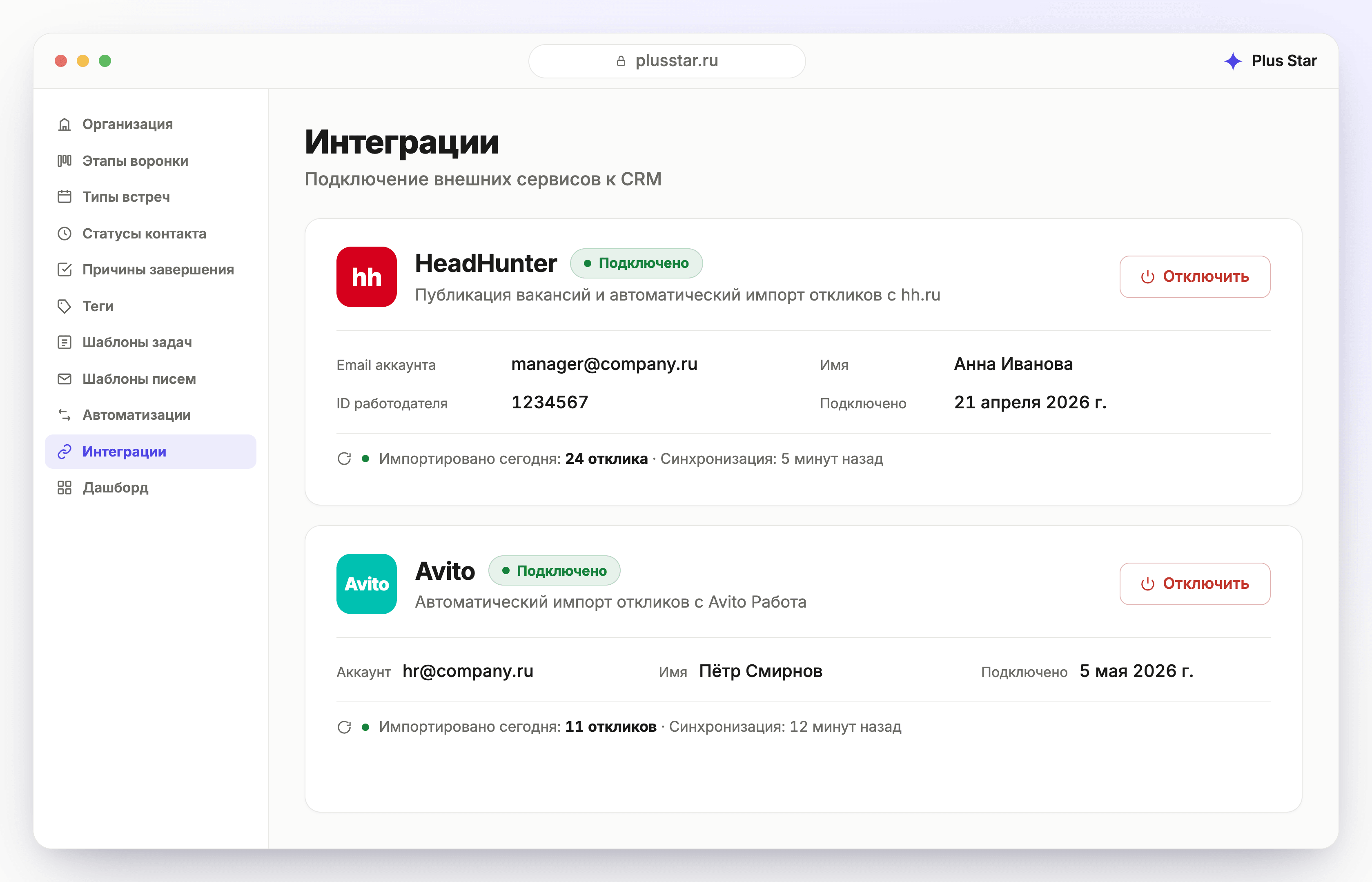Screen dimensions: 1372x882
Task: Click the red hh HeadHunter logo
Action: pyautogui.click(x=366, y=276)
